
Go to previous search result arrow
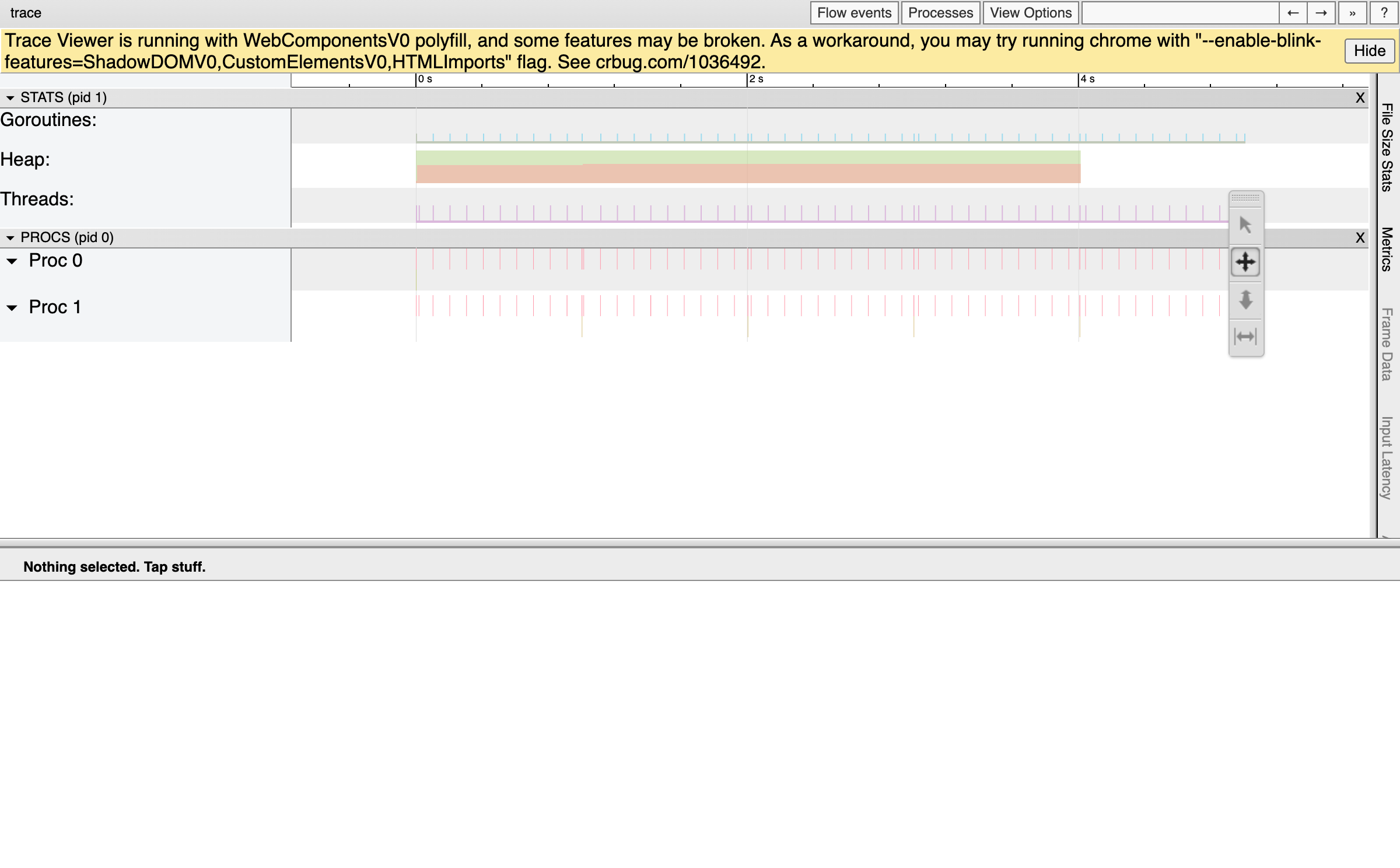coord(1293,13)
